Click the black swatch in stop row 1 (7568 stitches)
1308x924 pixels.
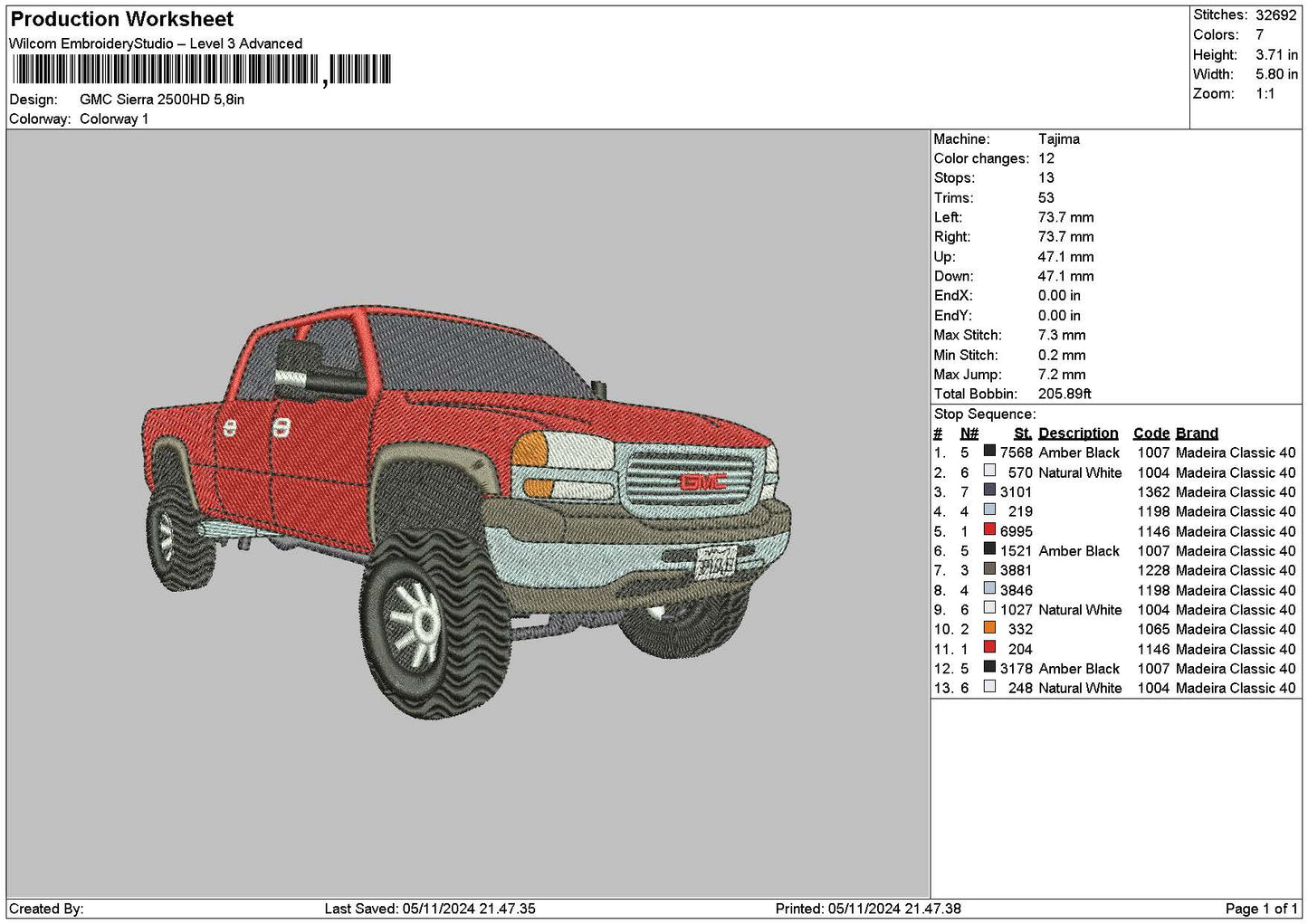coord(989,451)
